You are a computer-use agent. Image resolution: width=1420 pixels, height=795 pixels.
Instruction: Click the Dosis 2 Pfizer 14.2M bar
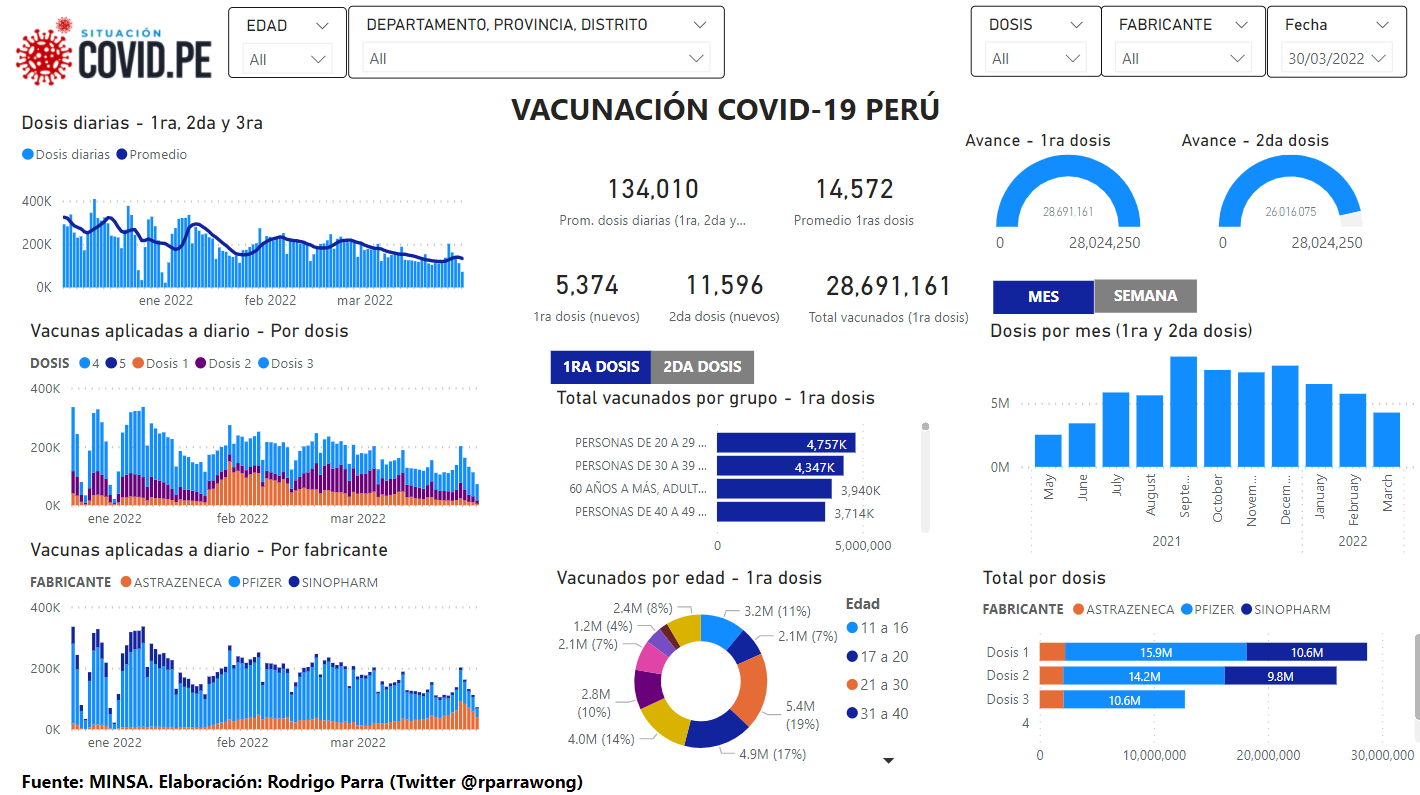coord(1144,676)
